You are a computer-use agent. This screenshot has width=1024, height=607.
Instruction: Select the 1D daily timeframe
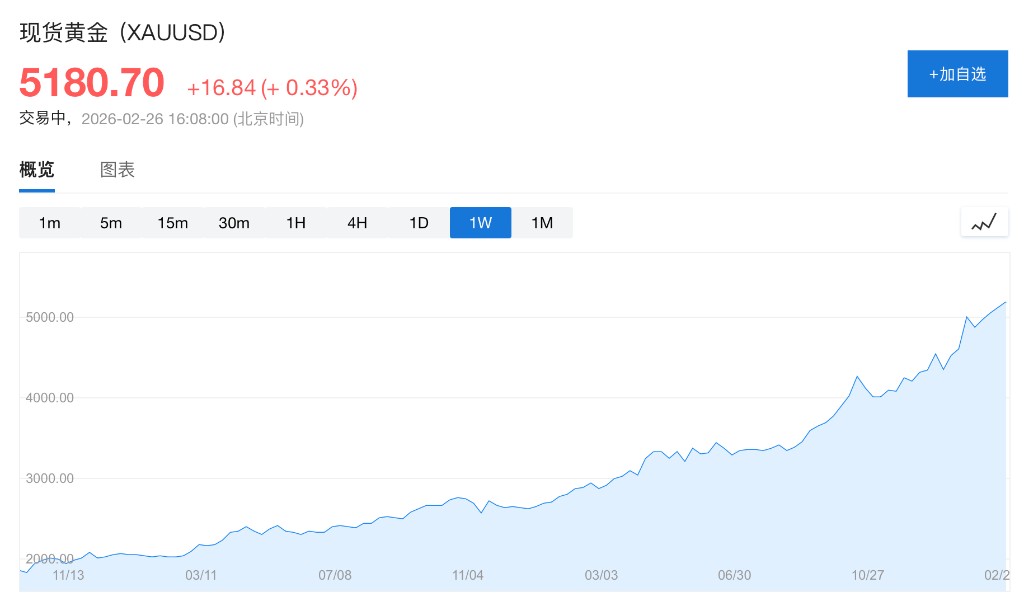[419, 223]
